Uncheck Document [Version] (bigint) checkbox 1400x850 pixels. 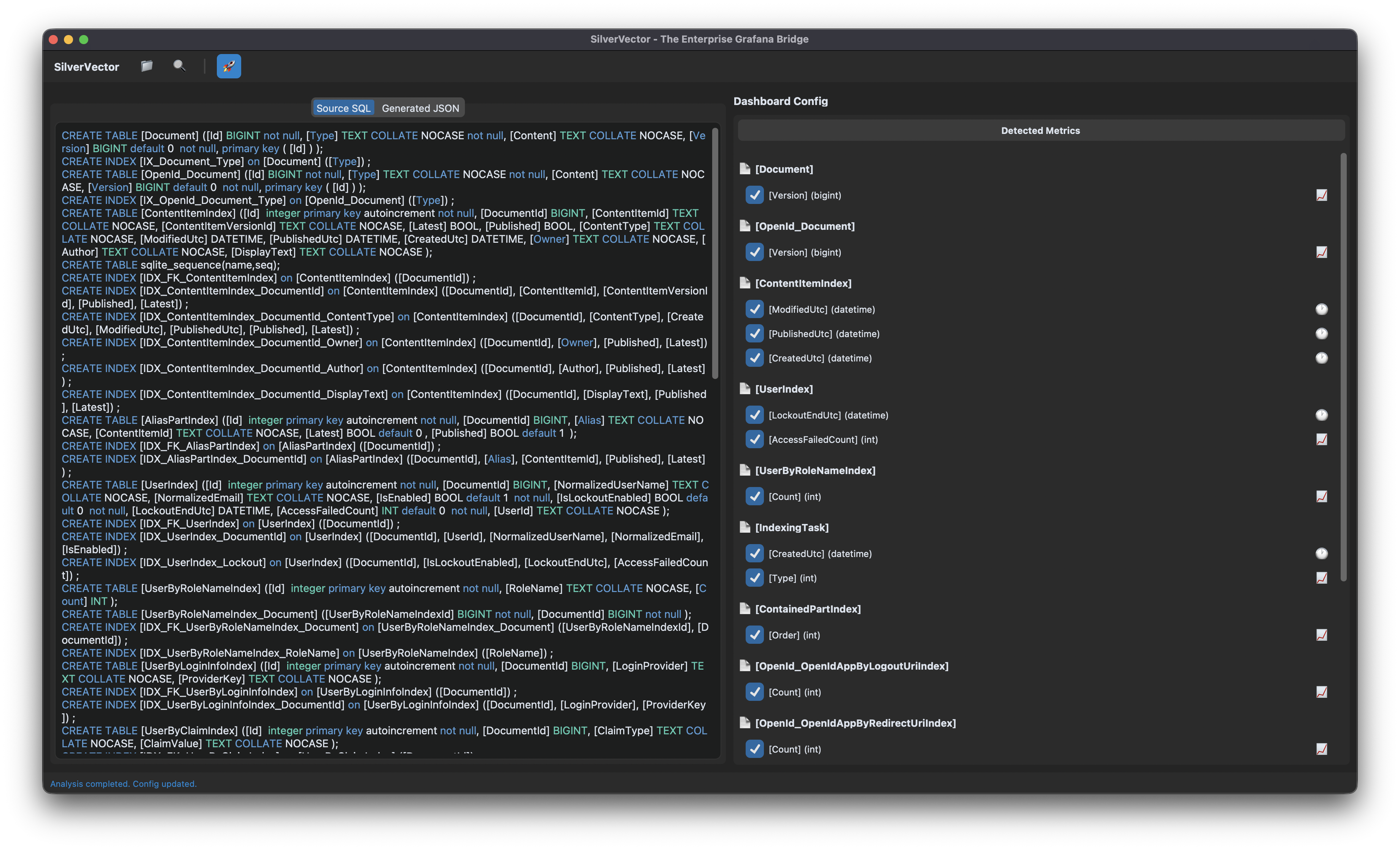pos(754,195)
